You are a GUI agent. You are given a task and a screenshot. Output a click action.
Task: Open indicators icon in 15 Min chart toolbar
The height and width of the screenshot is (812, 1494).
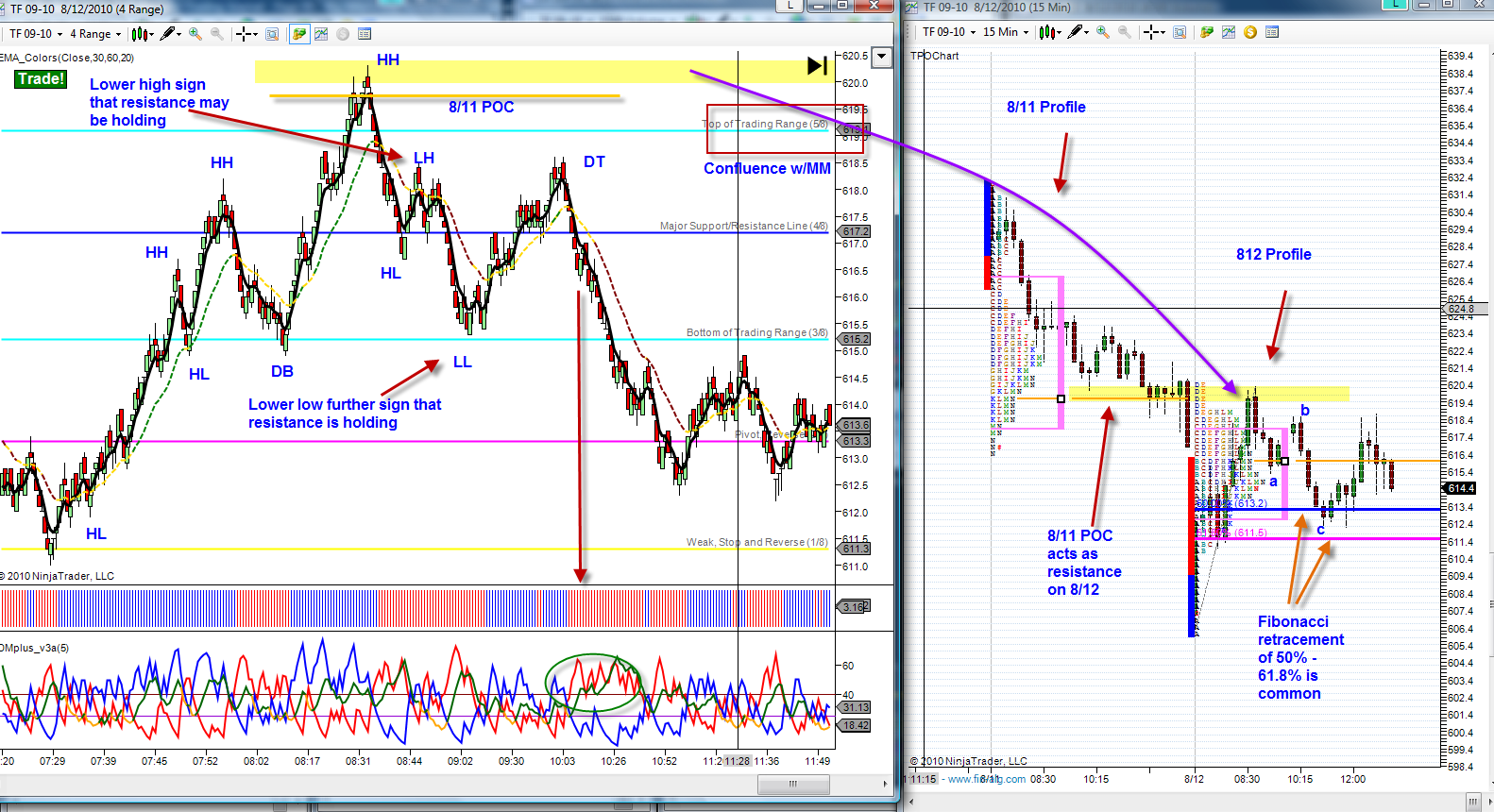tap(1229, 32)
